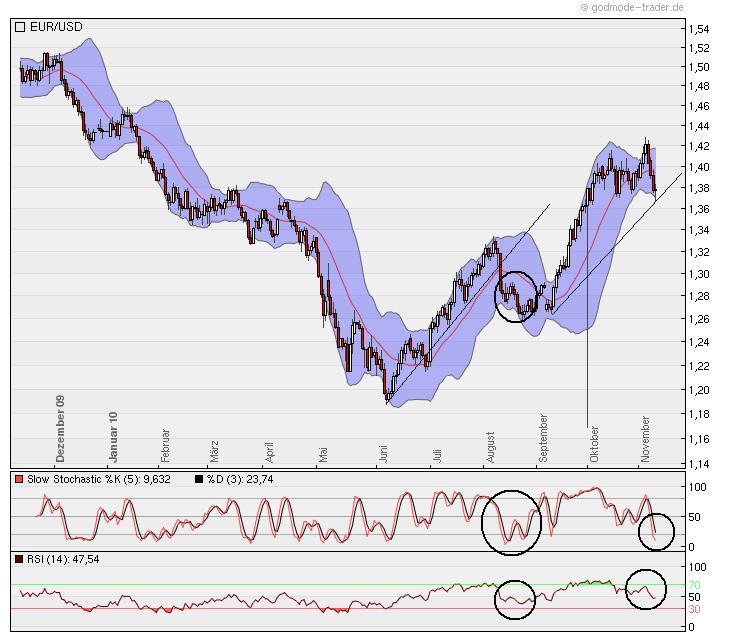
Task: Click the 1,14 price axis value
Action: pyautogui.click(x=699, y=464)
